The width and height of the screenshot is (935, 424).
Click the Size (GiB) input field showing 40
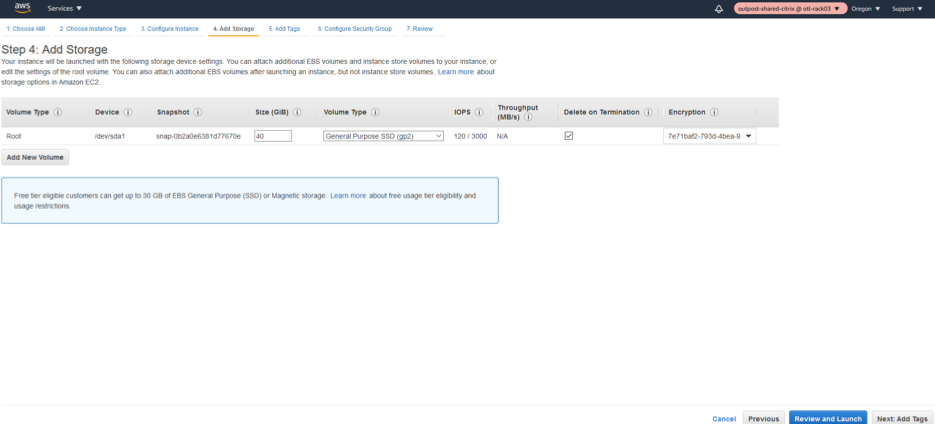273,136
